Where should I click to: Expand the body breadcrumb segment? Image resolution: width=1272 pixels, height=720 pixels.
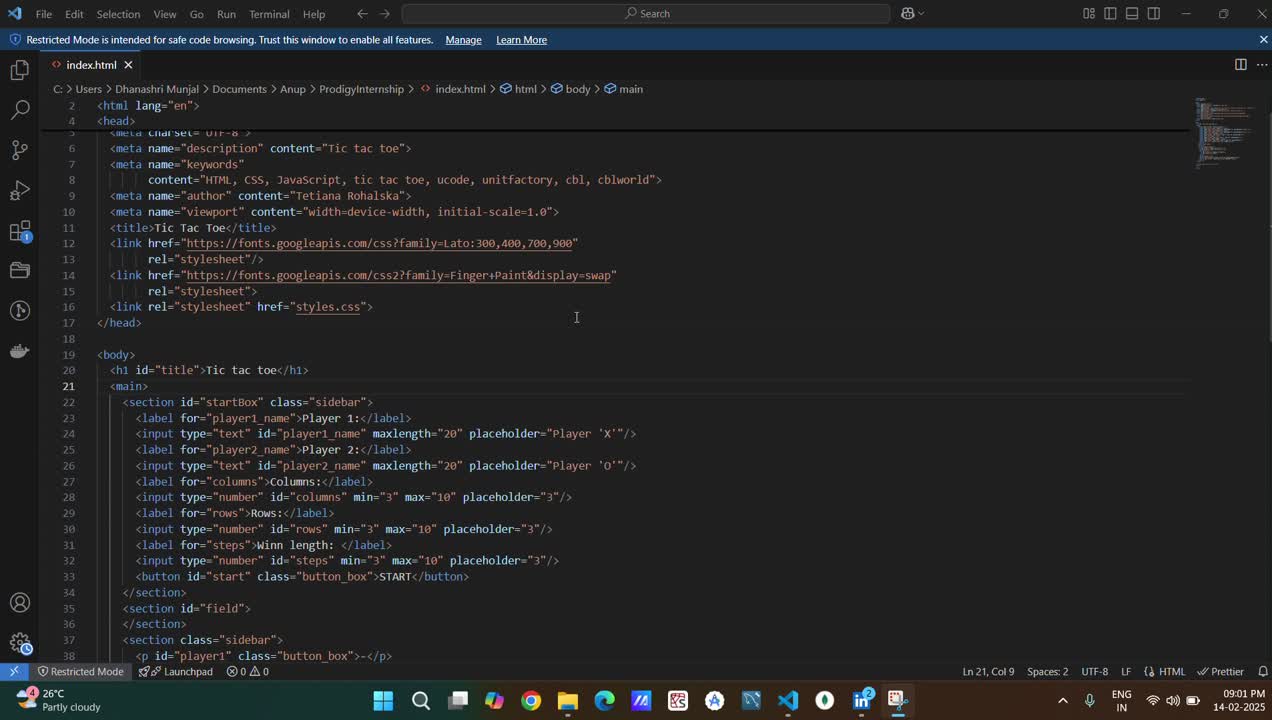point(571,89)
